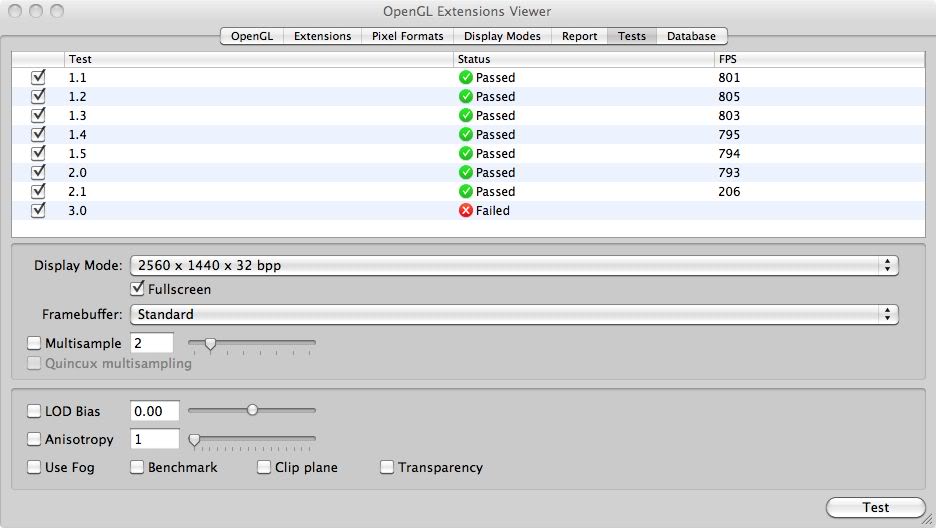Screen dimensions: 936x528
Task: Open the Display Mode dropdown
Action: (514, 265)
